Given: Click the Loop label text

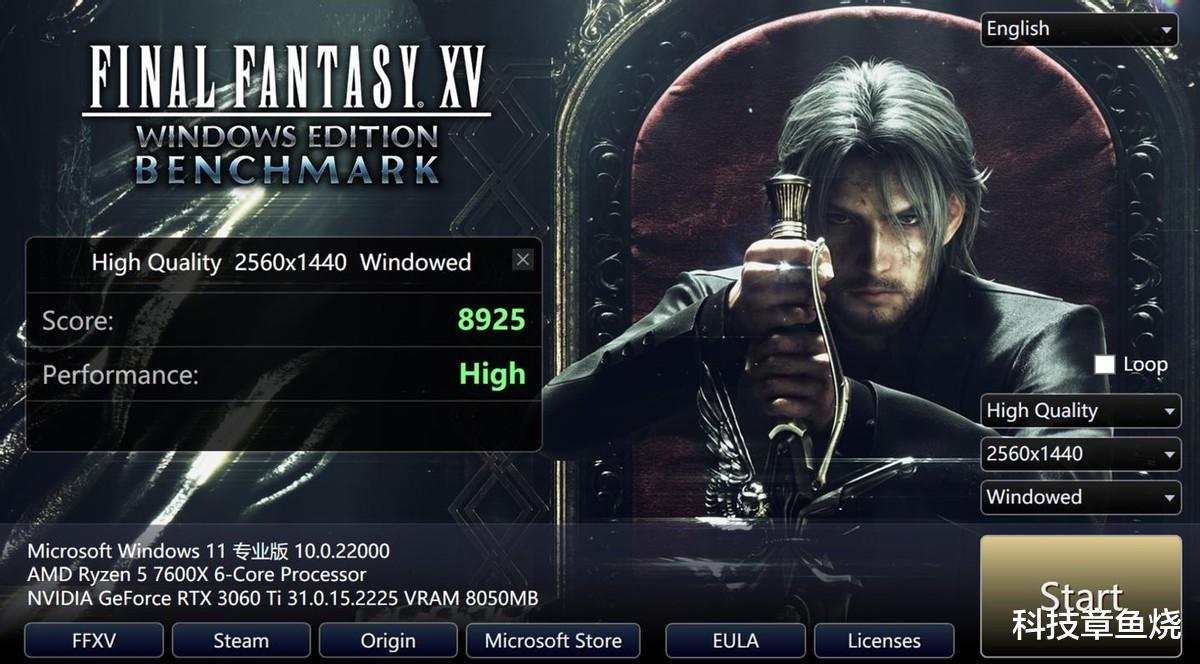Looking at the screenshot, I should [1145, 365].
